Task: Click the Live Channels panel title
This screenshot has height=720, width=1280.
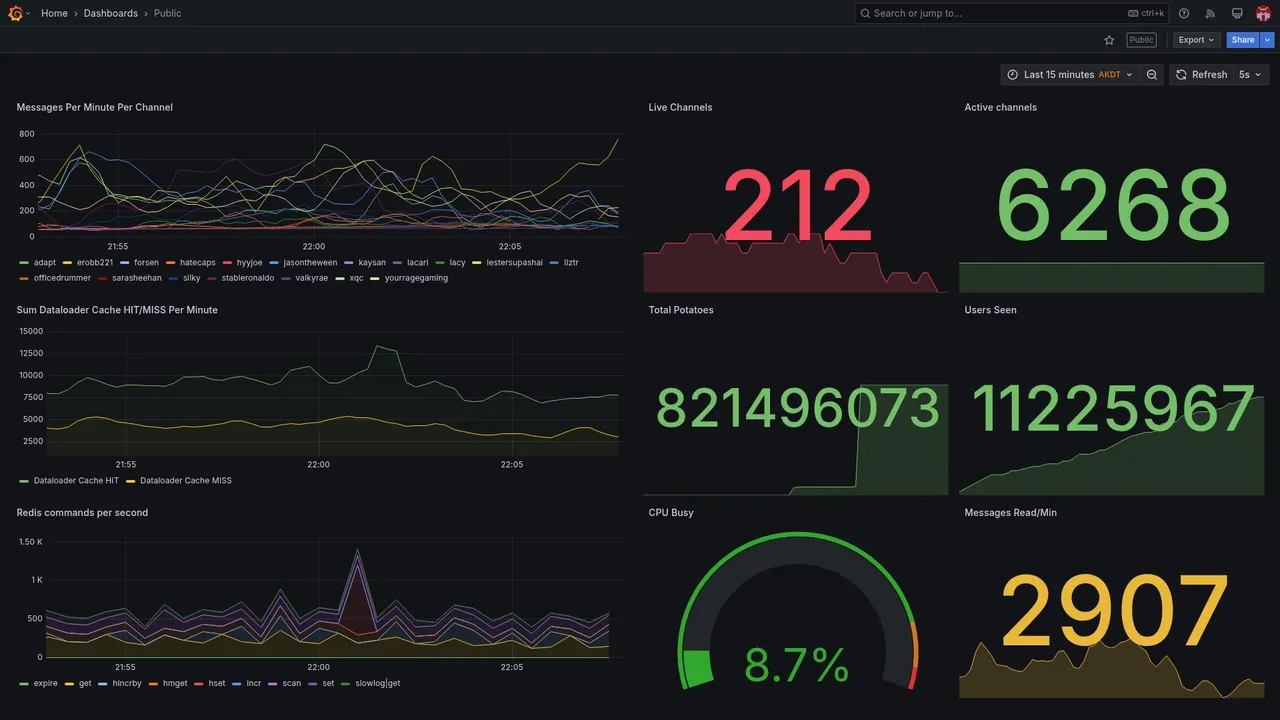Action: pyautogui.click(x=680, y=107)
